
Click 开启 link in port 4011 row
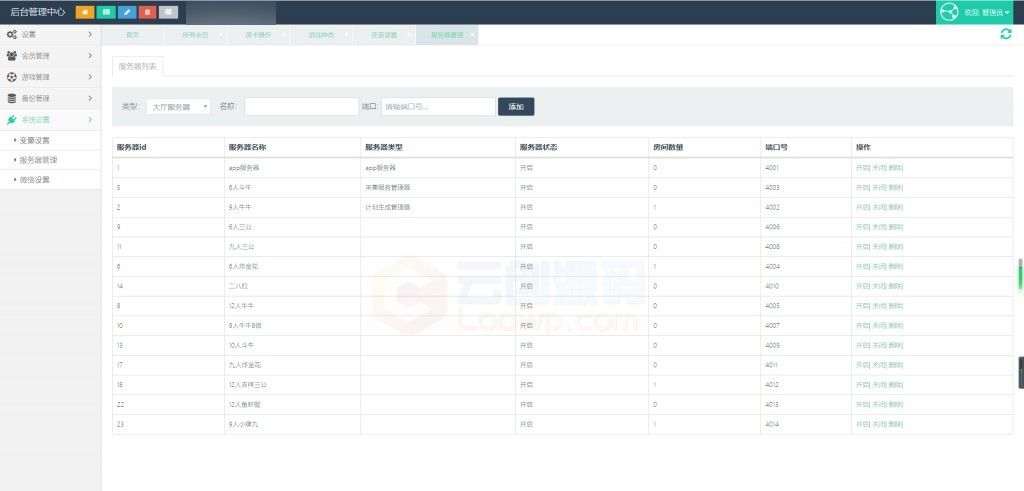tap(863, 365)
